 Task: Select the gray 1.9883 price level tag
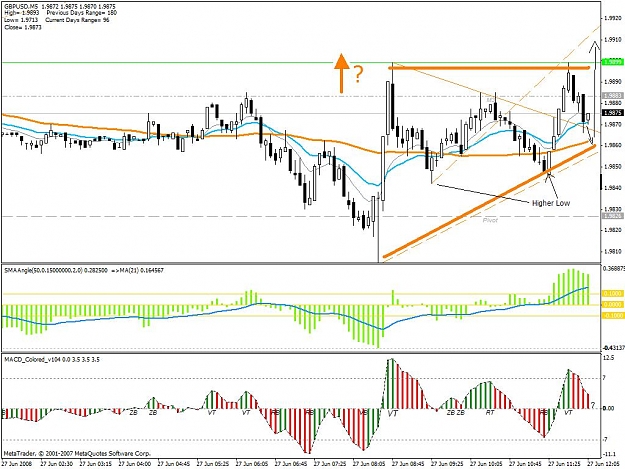click(x=613, y=96)
